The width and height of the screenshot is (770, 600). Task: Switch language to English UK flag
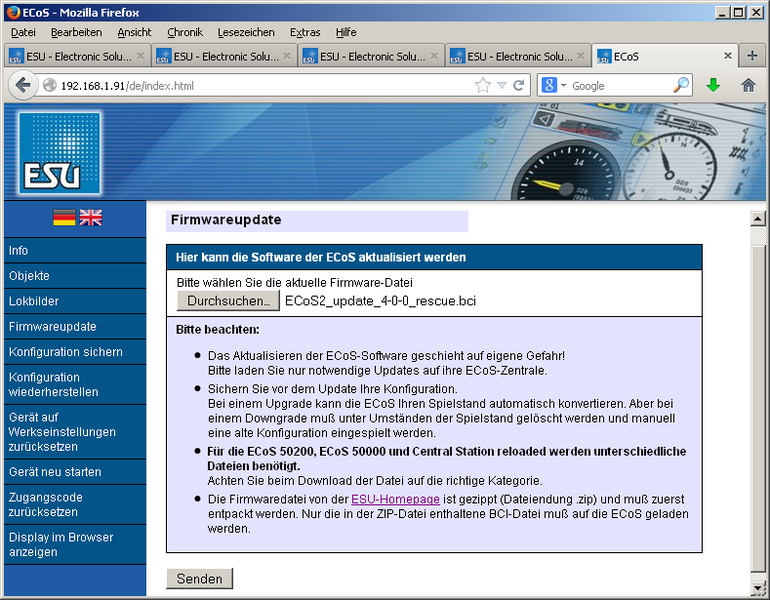pos(91,218)
